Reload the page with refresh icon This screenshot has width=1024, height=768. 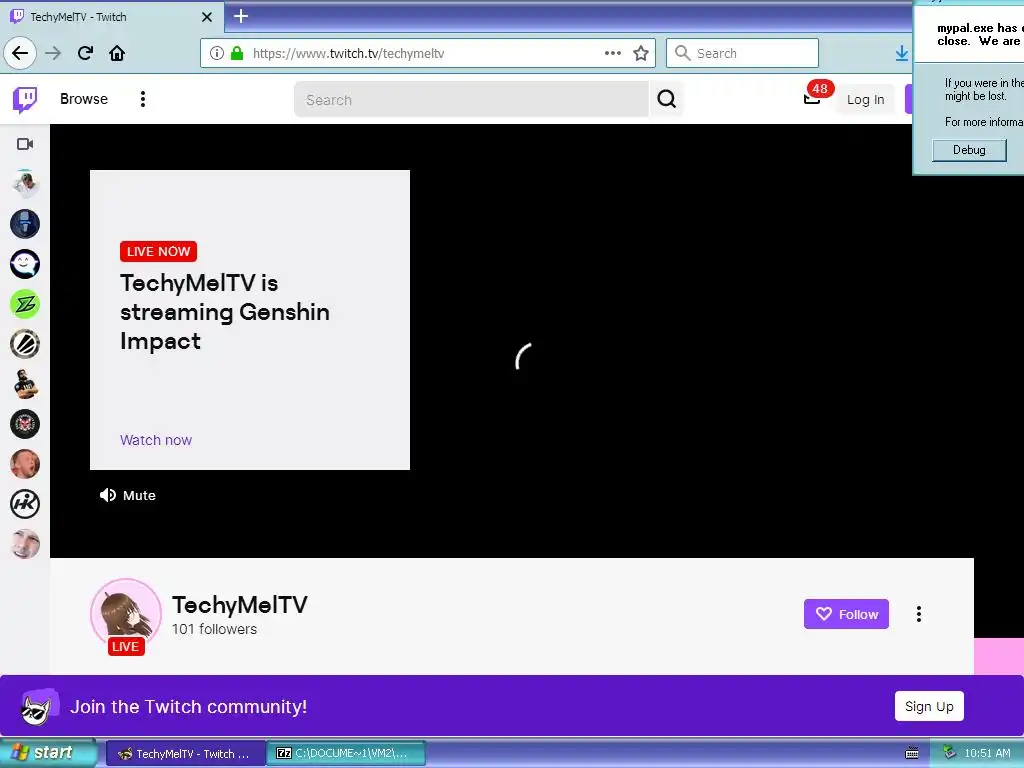[85, 53]
